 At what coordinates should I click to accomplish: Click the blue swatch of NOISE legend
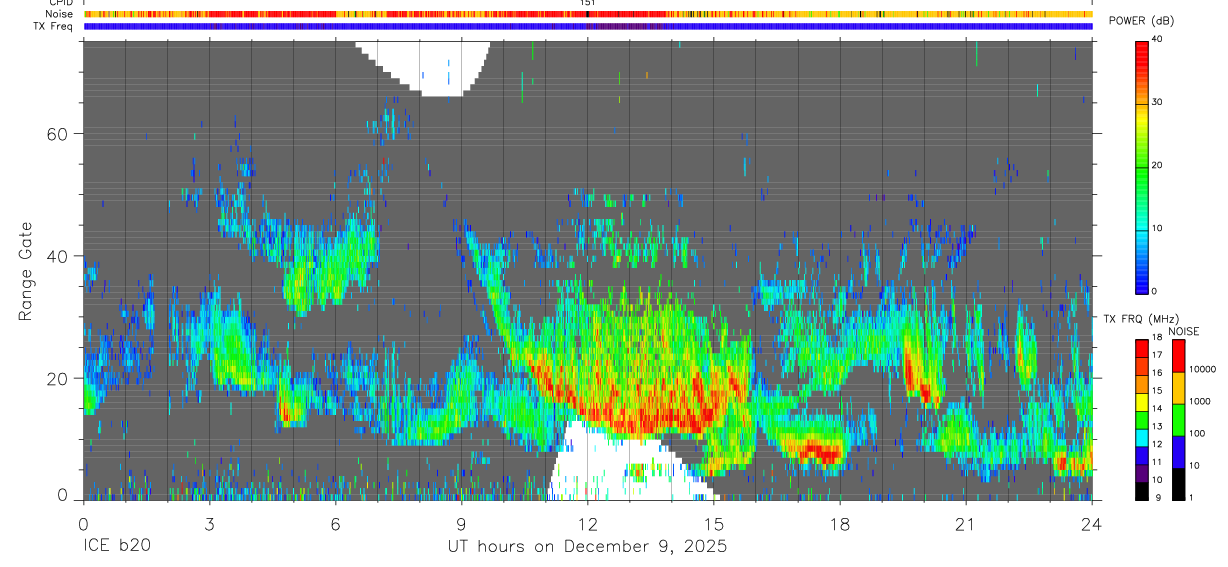1179,452
